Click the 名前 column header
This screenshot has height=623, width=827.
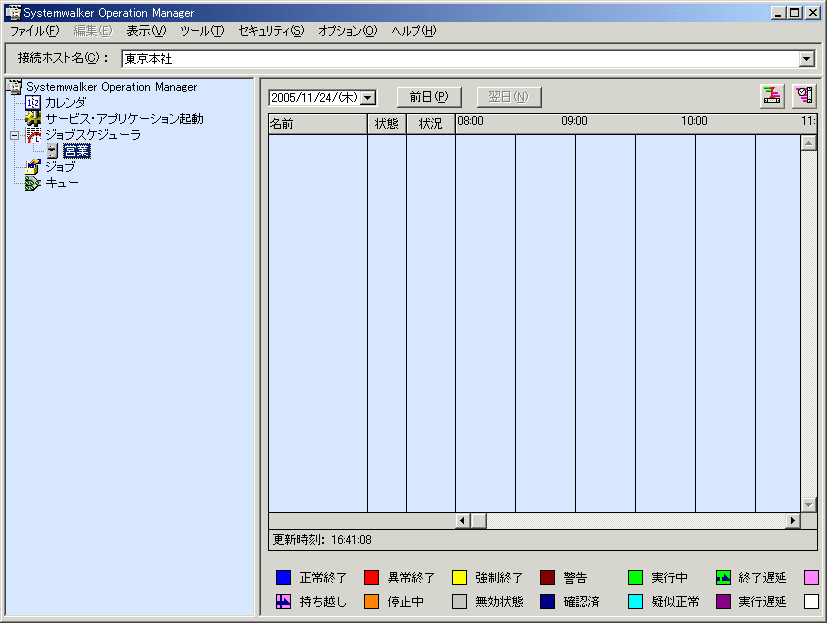pyautogui.click(x=318, y=124)
